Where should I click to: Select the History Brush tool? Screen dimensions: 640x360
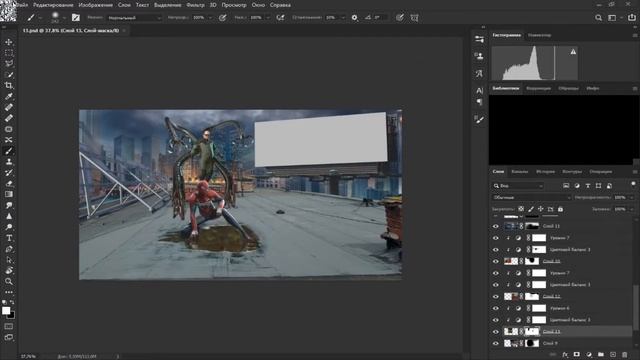(9, 173)
